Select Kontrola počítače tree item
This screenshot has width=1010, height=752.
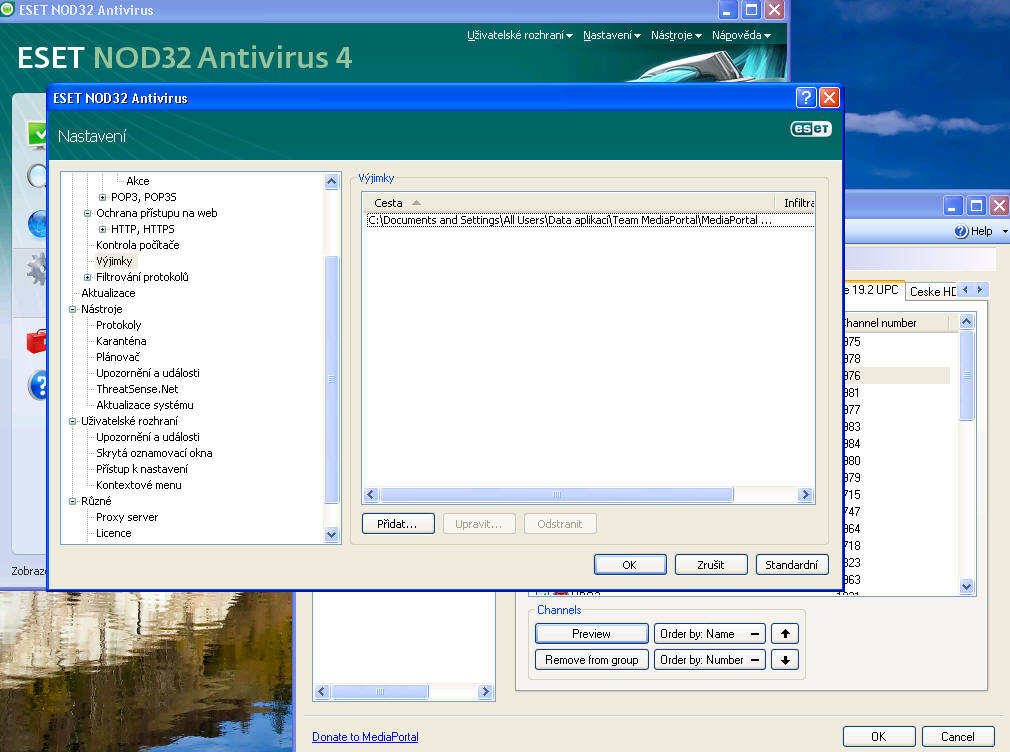coord(138,245)
